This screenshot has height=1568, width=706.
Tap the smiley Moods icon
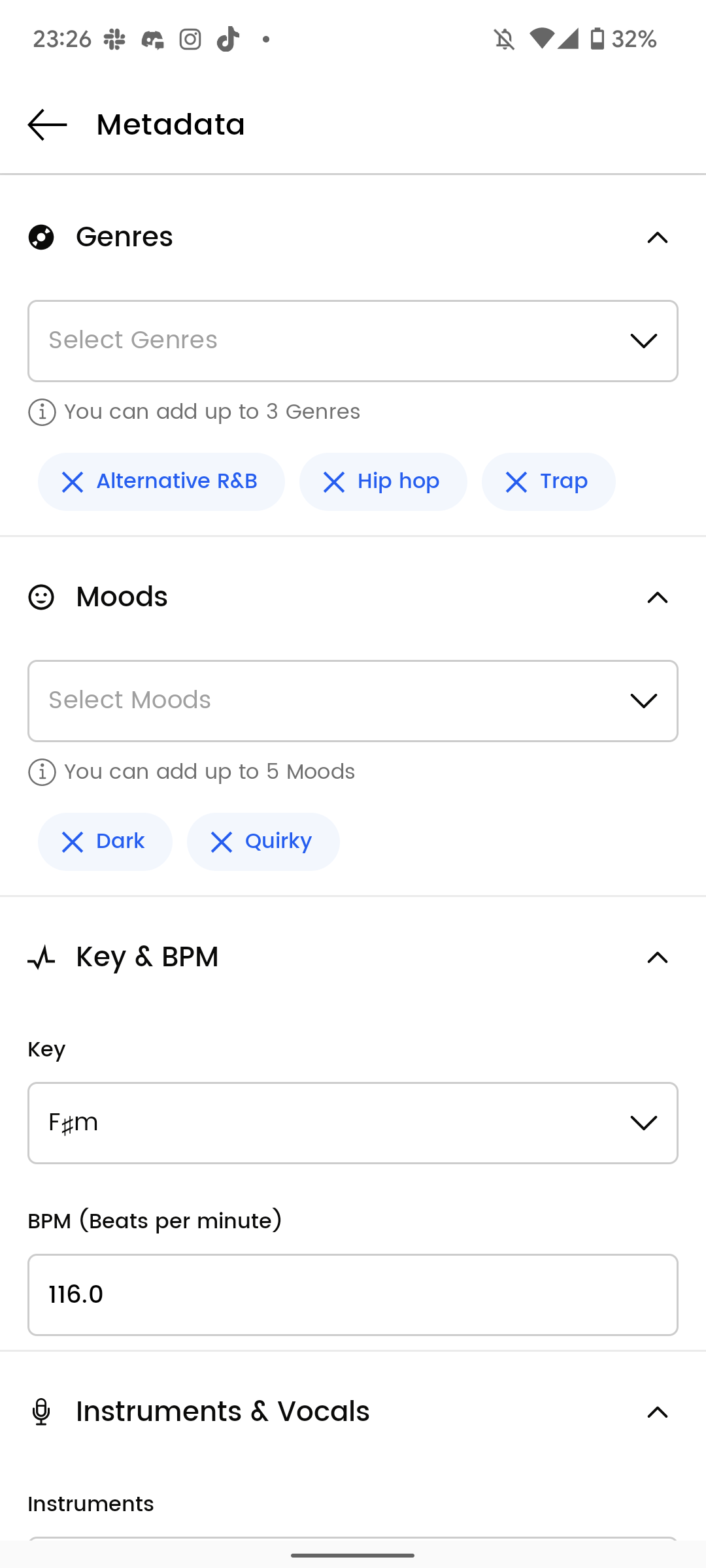pos(41,597)
